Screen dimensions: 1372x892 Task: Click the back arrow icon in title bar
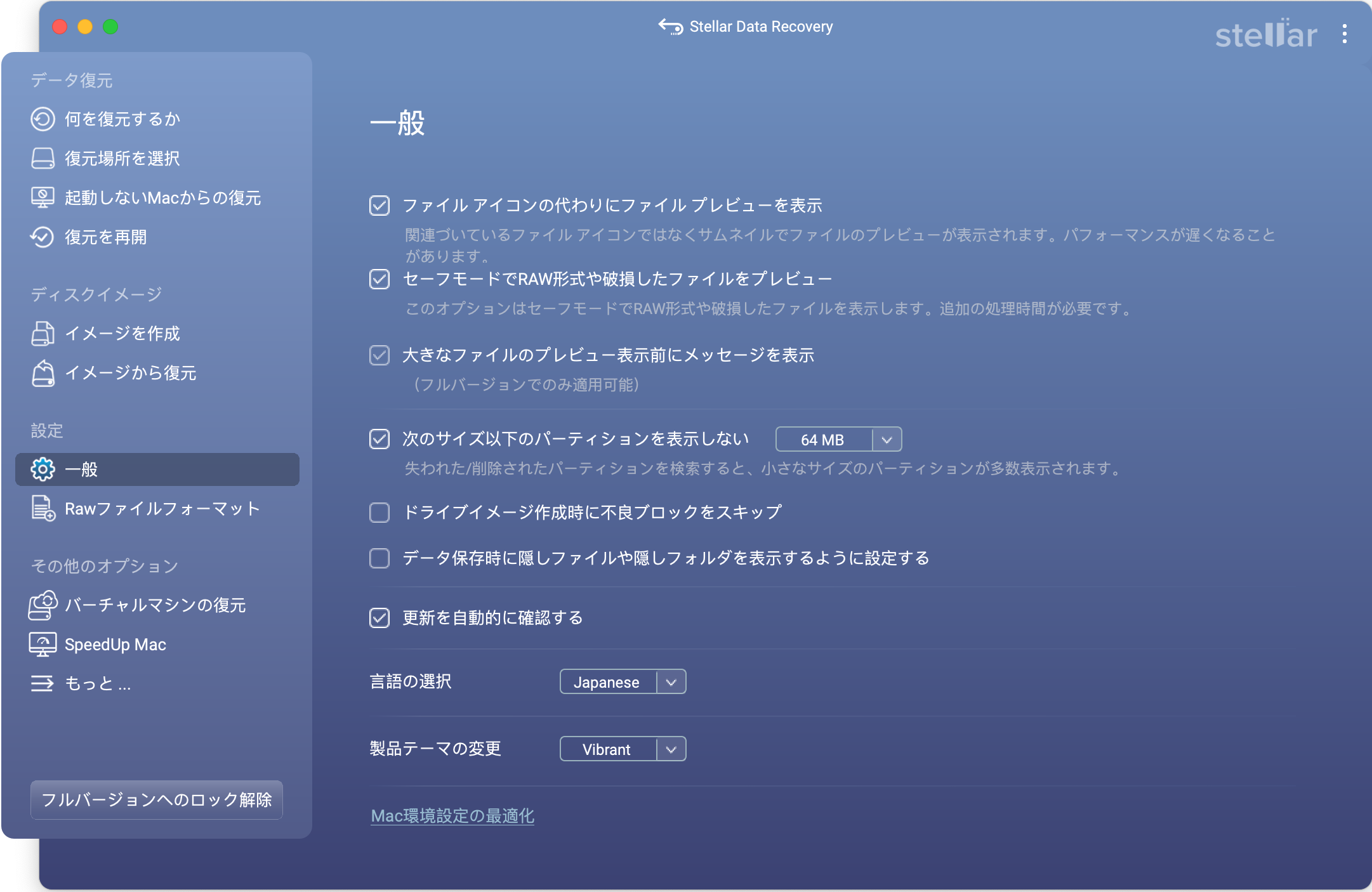(670, 27)
